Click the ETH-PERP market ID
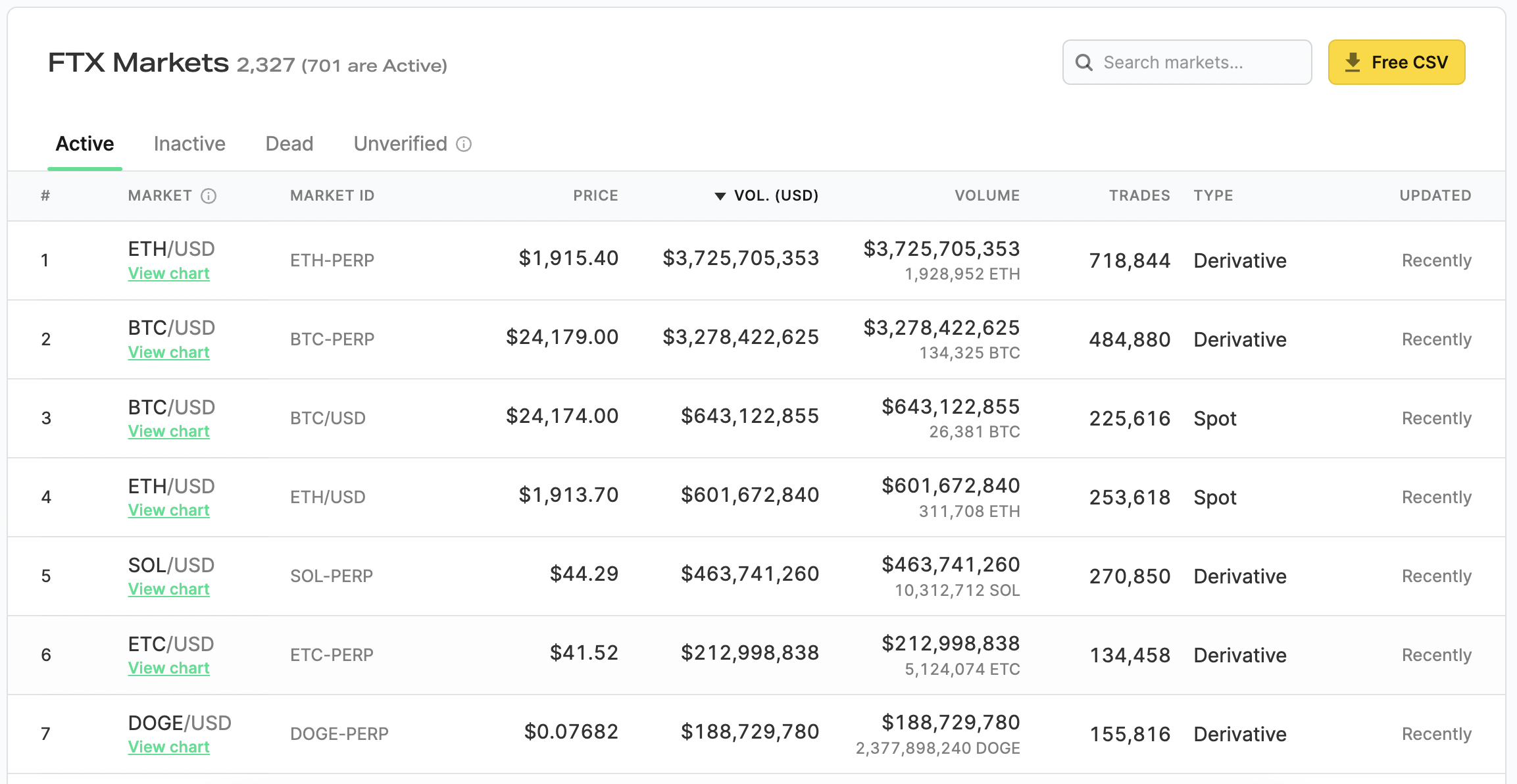Screen dimensions: 1517x784 tap(332, 260)
